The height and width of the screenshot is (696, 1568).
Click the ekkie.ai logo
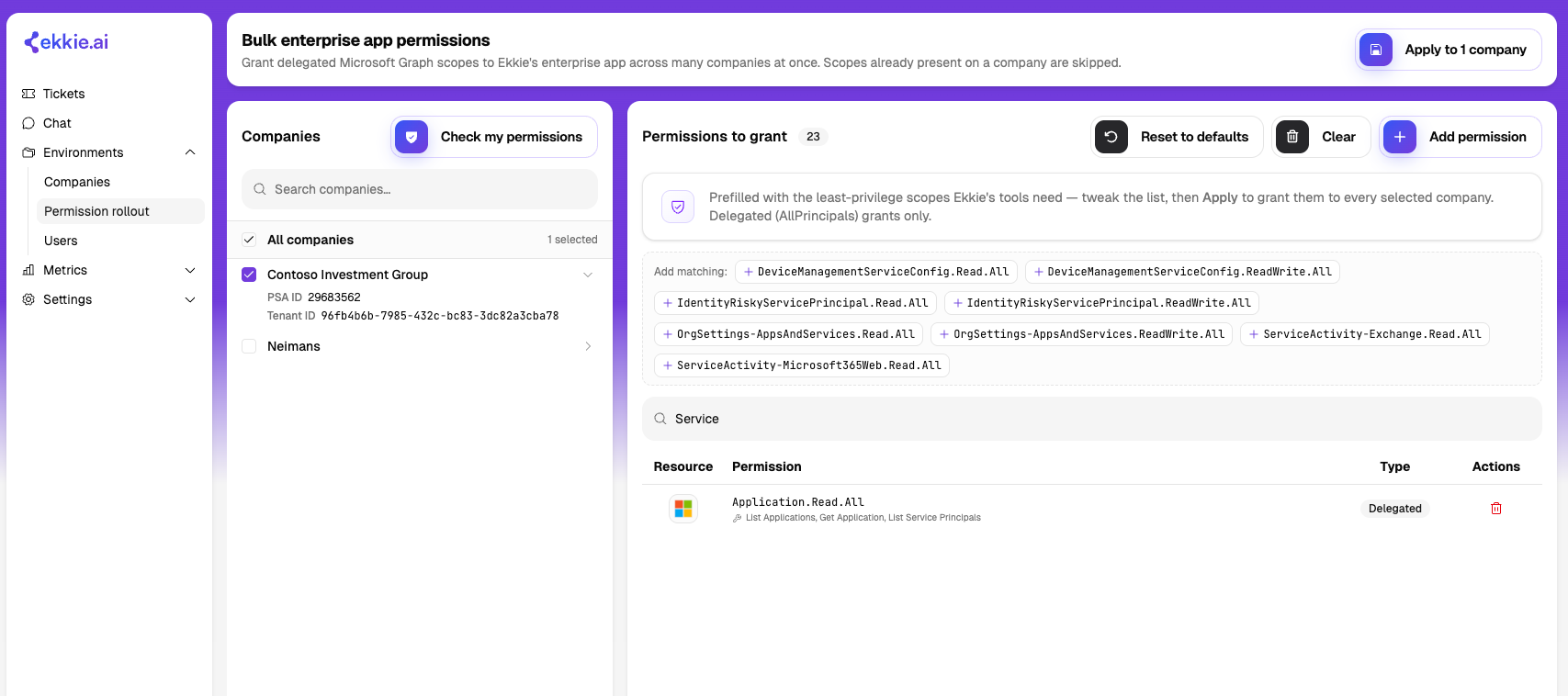pyautogui.click(x=66, y=41)
